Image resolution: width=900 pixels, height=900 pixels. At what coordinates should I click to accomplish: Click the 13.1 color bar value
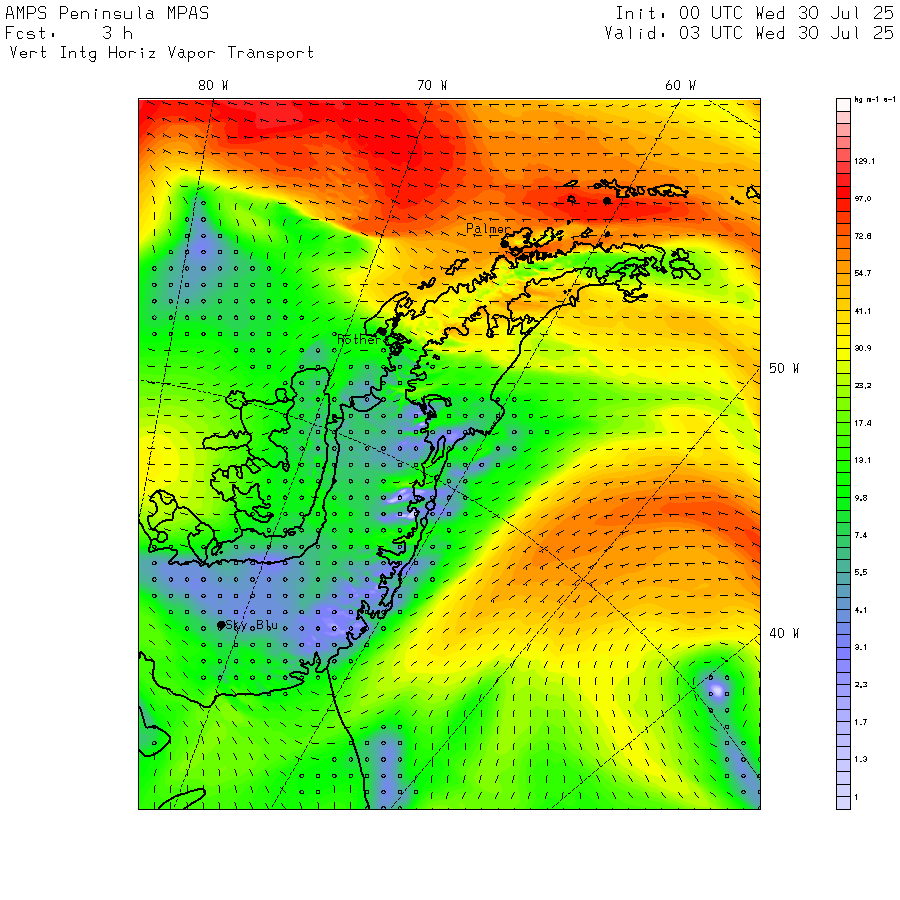pos(863,460)
